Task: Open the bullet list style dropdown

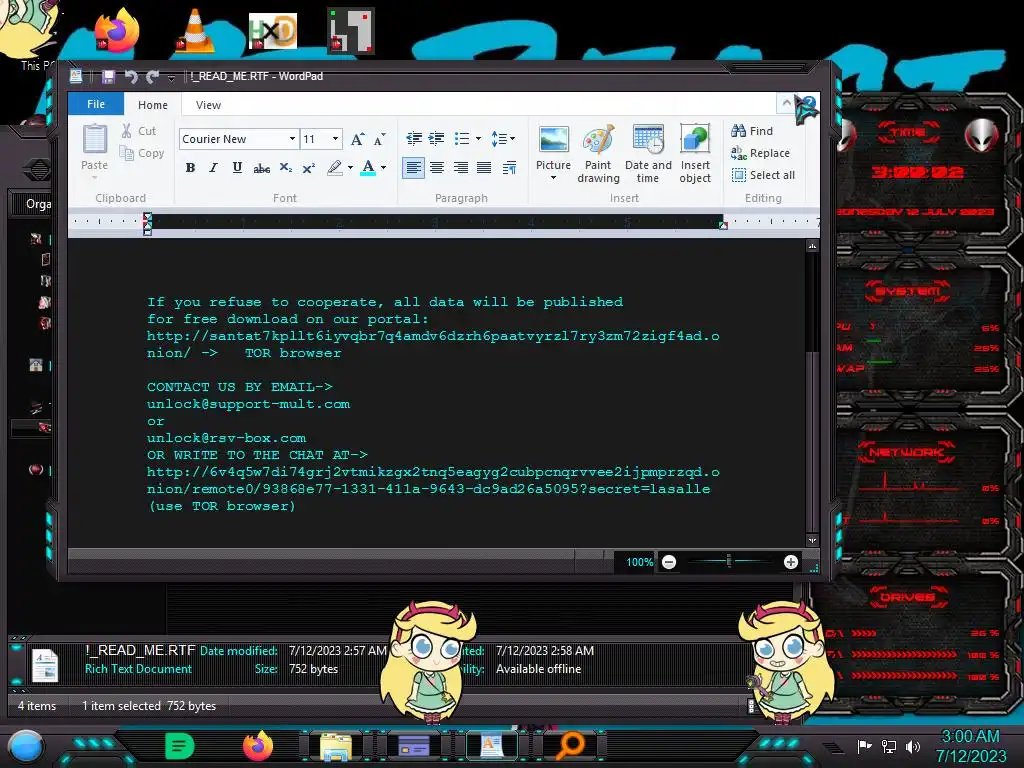Action: pyautogui.click(x=479, y=138)
